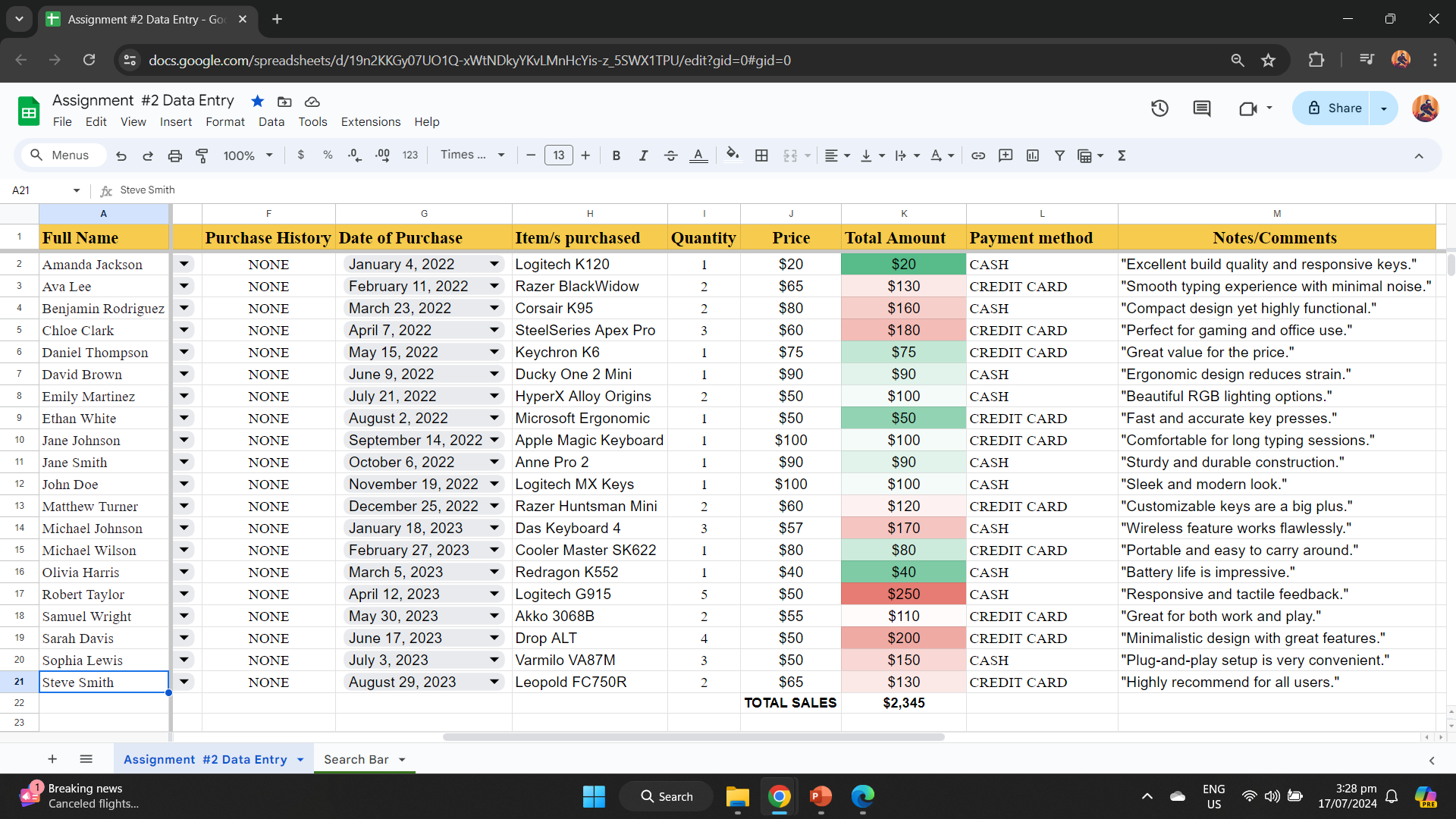Open January 4, 2022 date dropdown
The image size is (1456, 819).
(x=494, y=264)
